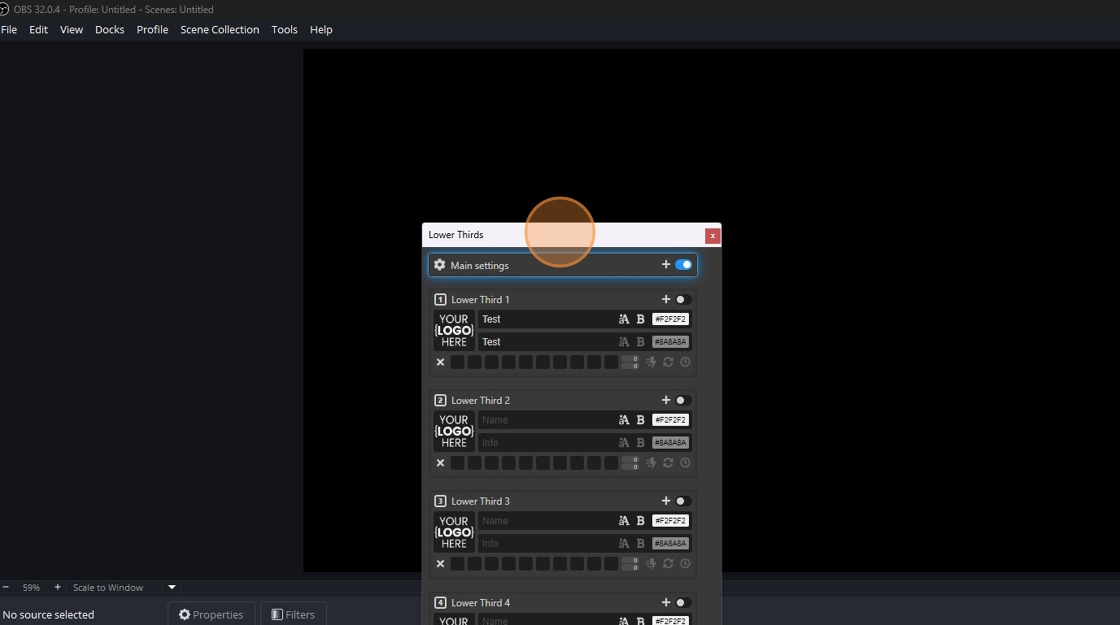1120x625 pixels.
Task: Open #F2F2F2 name color of Lower Third 1
Action: click(670, 319)
